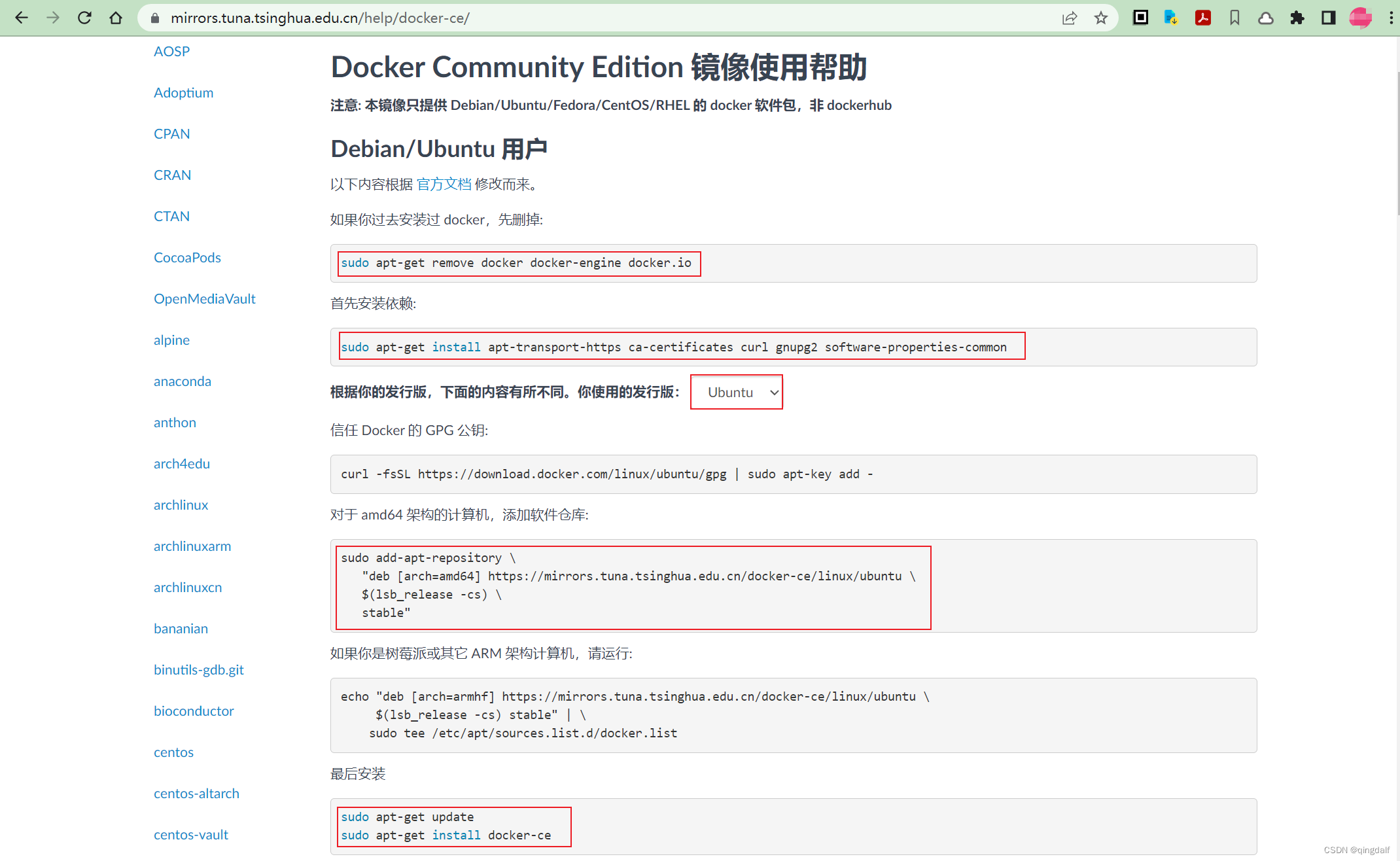The height and width of the screenshot is (861, 1400).
Task: Open the archlinux sidebar link
Action: point(181,504)
